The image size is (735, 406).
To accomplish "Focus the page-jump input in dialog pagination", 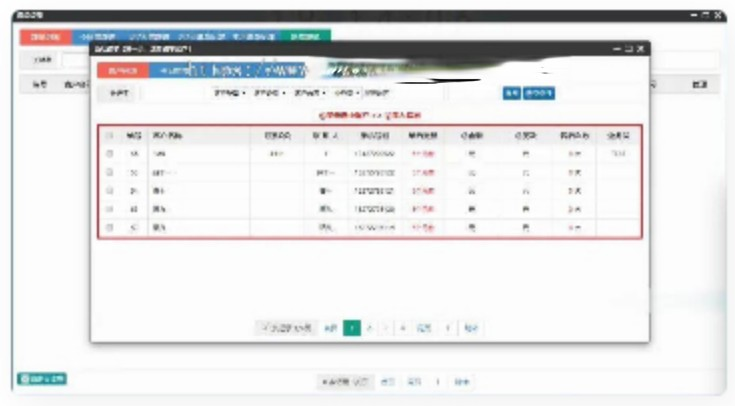I will 448,328.
